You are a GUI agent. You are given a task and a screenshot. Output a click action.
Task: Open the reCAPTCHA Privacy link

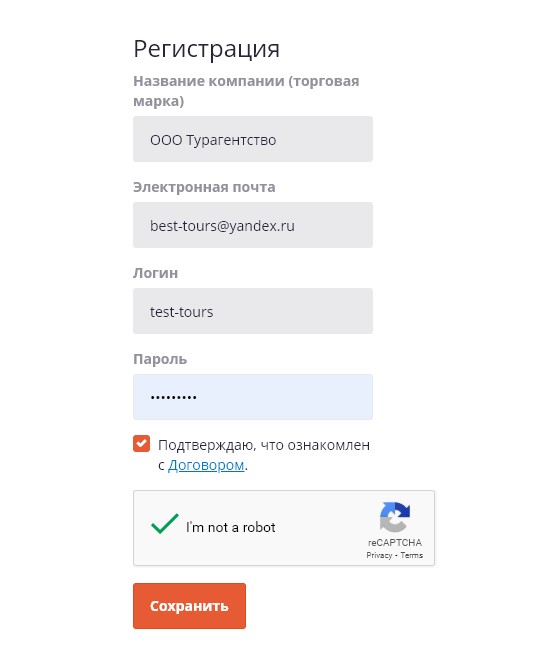[x=379, y=555]
